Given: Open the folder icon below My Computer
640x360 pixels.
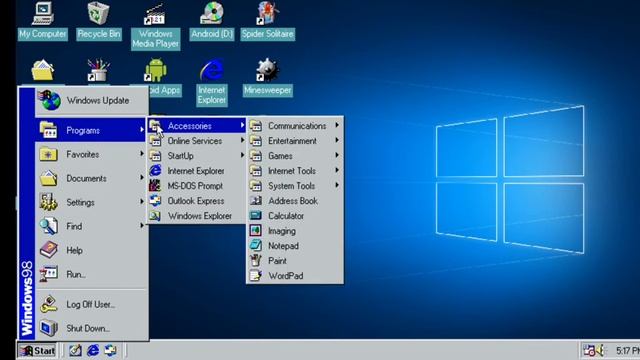Looking at the screenshot, I should point(42,70).
